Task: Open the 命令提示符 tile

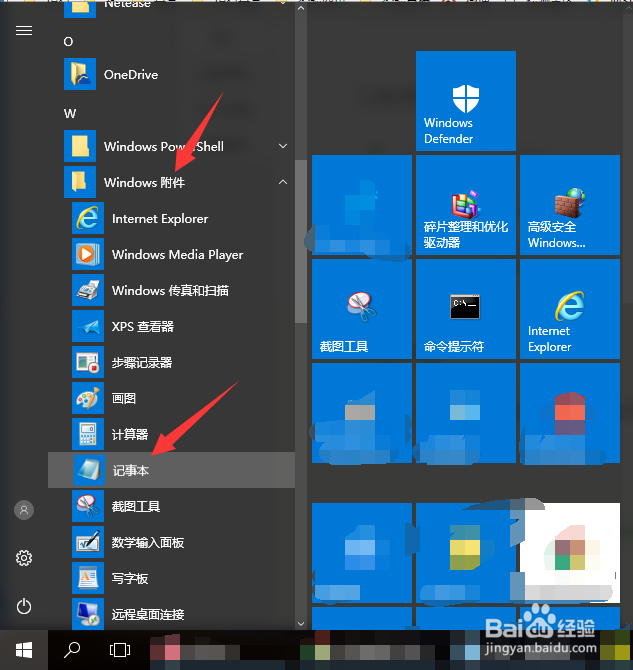Action: click(x=466, y=309)
